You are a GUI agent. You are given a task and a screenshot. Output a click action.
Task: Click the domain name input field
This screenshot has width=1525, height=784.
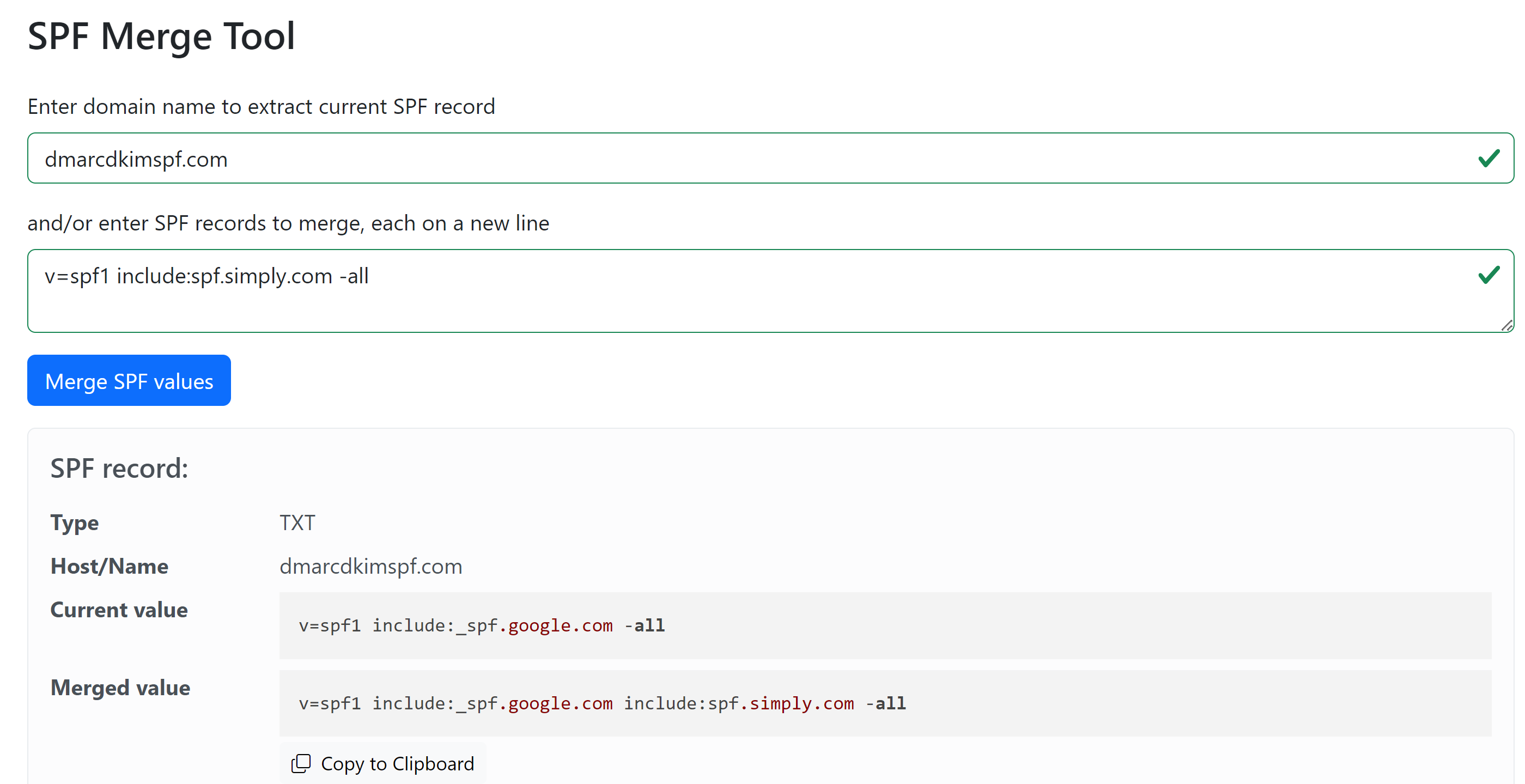coord(770,158)
